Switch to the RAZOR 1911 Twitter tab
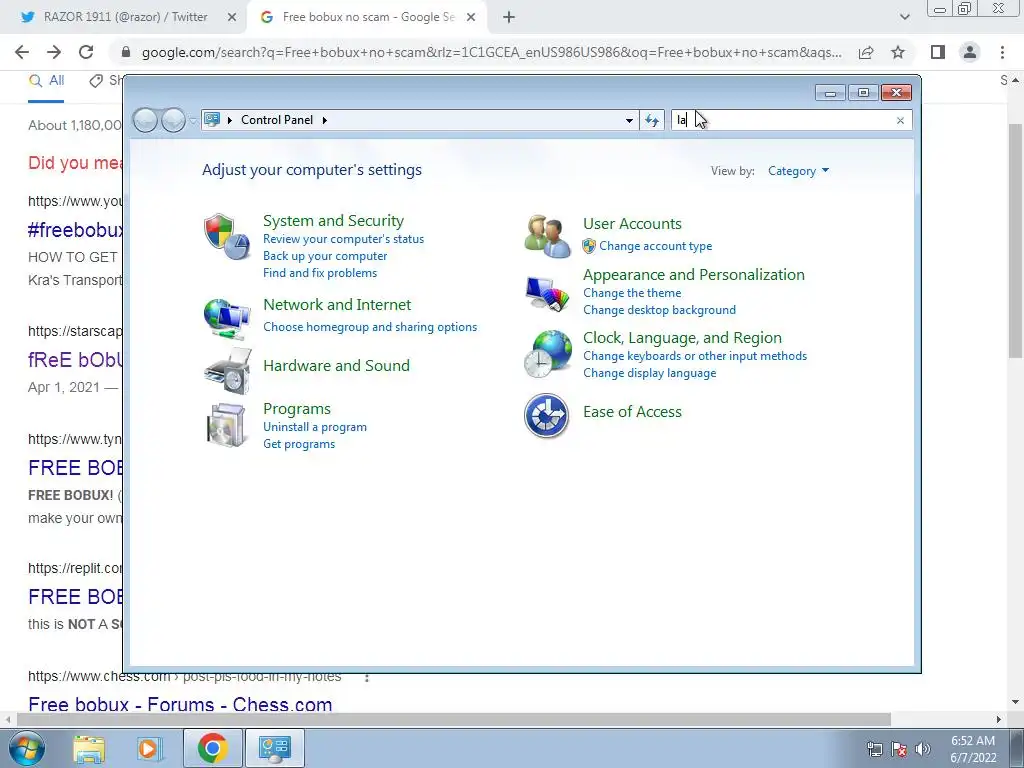This screenshot has height=768, width=1024. point(124,17)
